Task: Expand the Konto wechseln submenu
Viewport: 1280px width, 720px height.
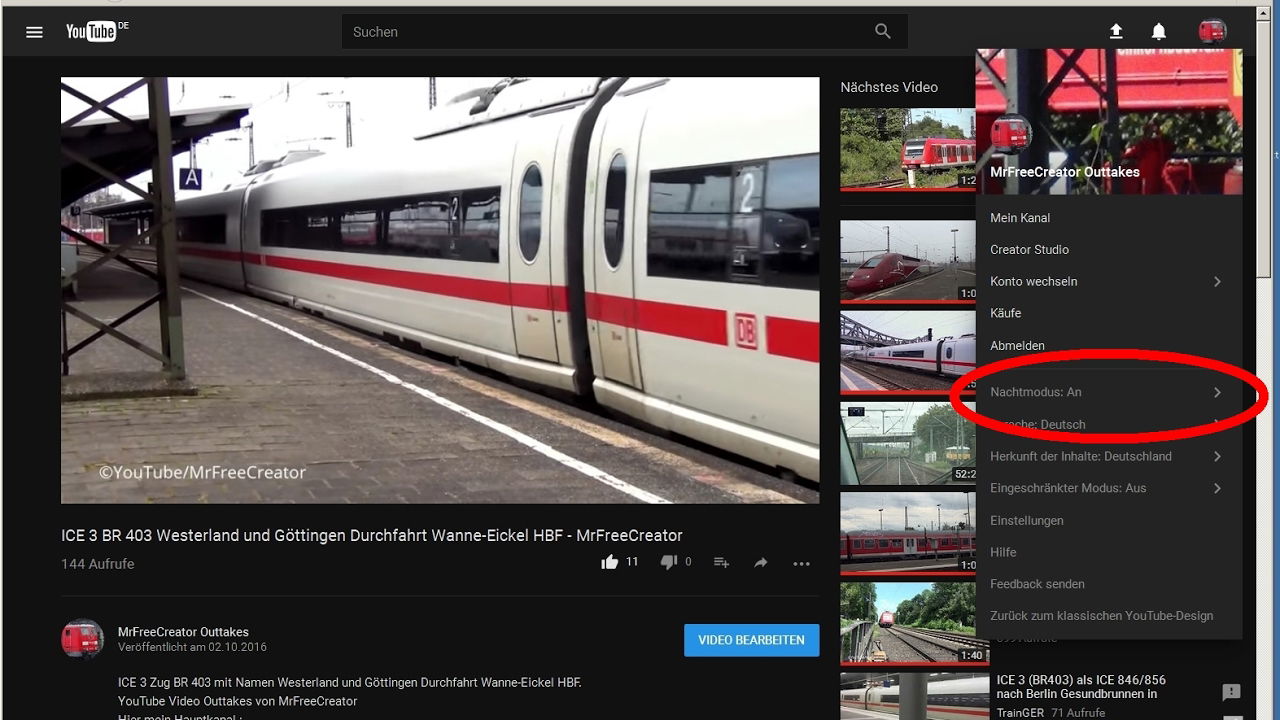Action: 1033,281
